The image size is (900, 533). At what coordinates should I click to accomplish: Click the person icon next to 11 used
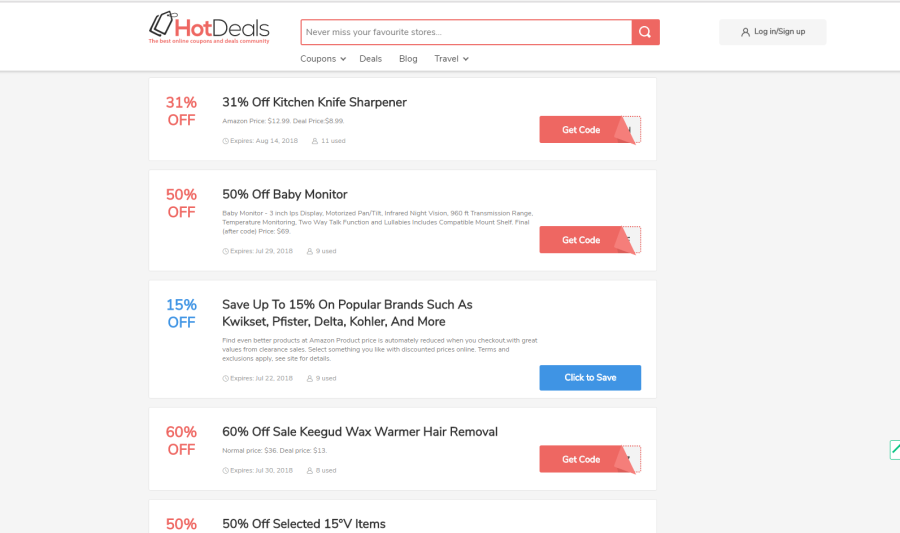tap(315, 141)
